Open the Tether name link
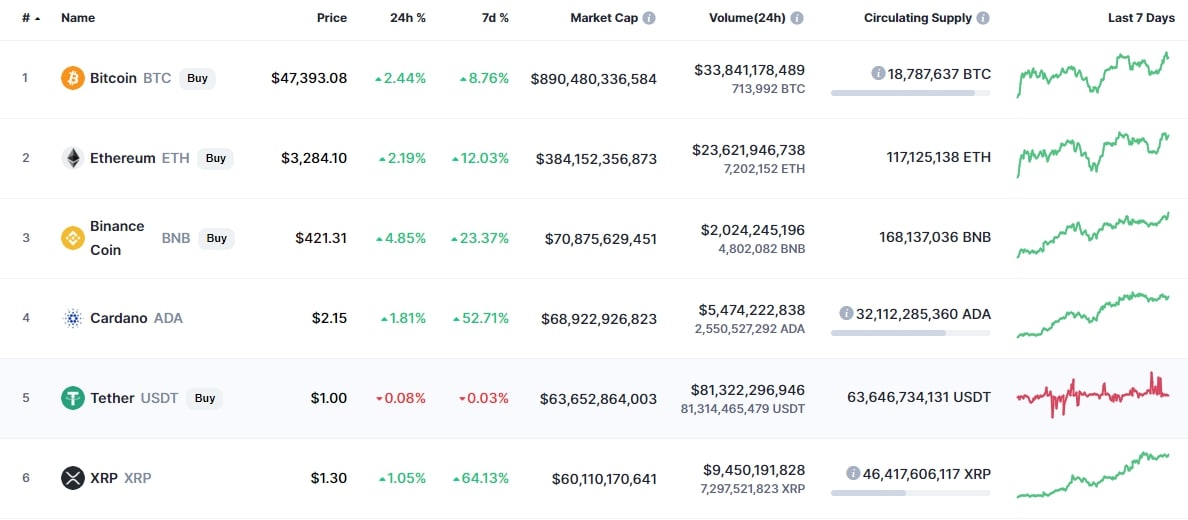This screenshot has width=1188, height=520. pyautogui.click(x=112, y=398)
